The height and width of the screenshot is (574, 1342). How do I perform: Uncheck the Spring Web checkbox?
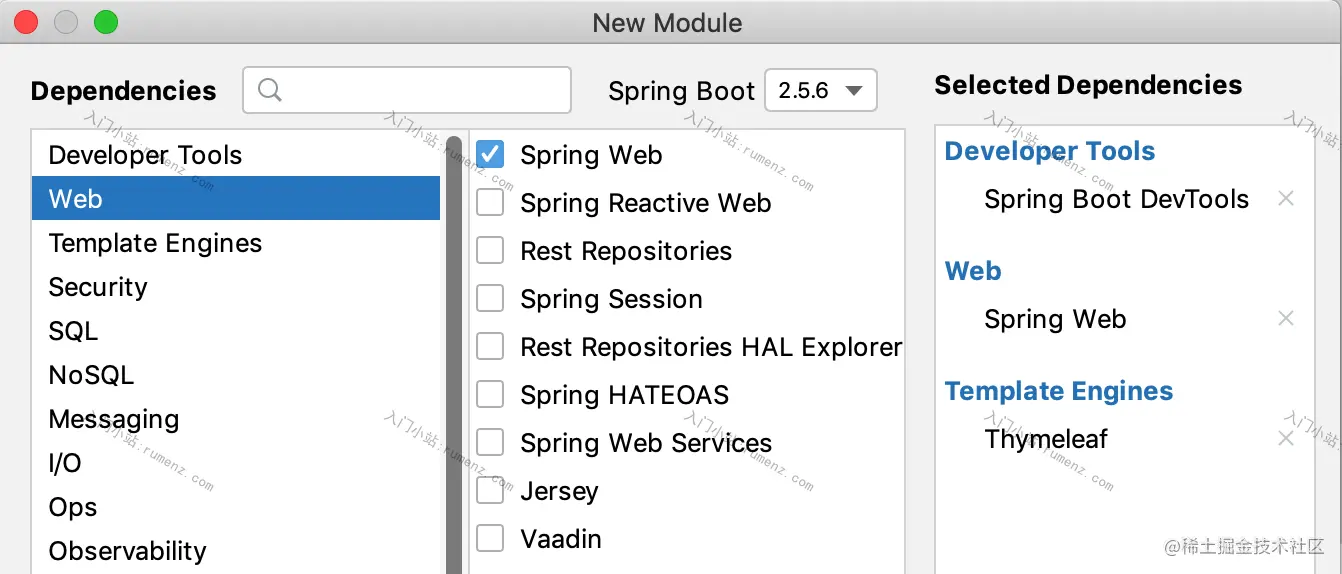tap(490, 154)
